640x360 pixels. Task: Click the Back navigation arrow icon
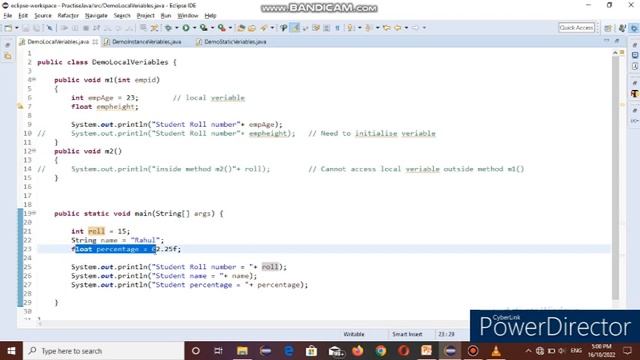[x=398, y=28]
